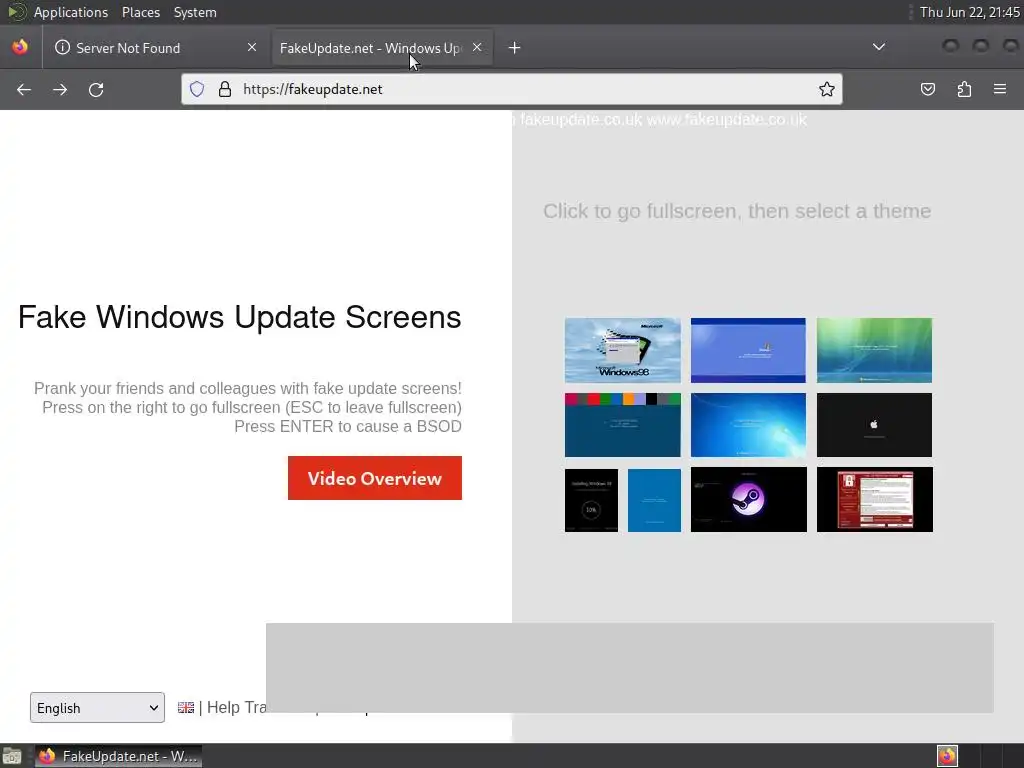
Task: Click the Firefox logo beside the tabs
Action: (x=20, y=47)
